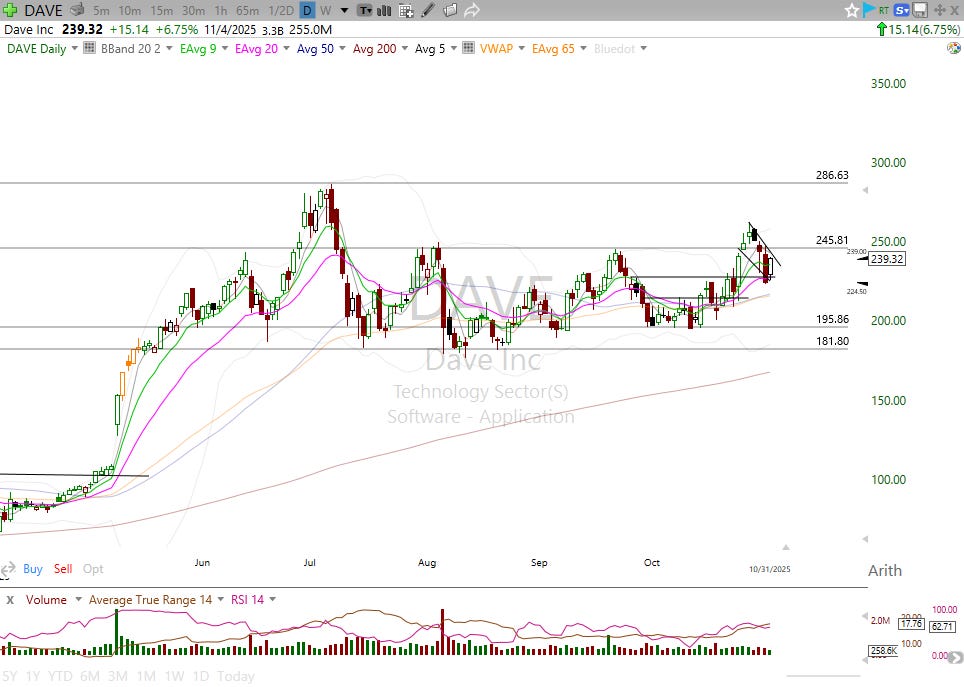Expand the Volume indicator dropdown
The image size is (964, 687).
click(x=78, y=600)
